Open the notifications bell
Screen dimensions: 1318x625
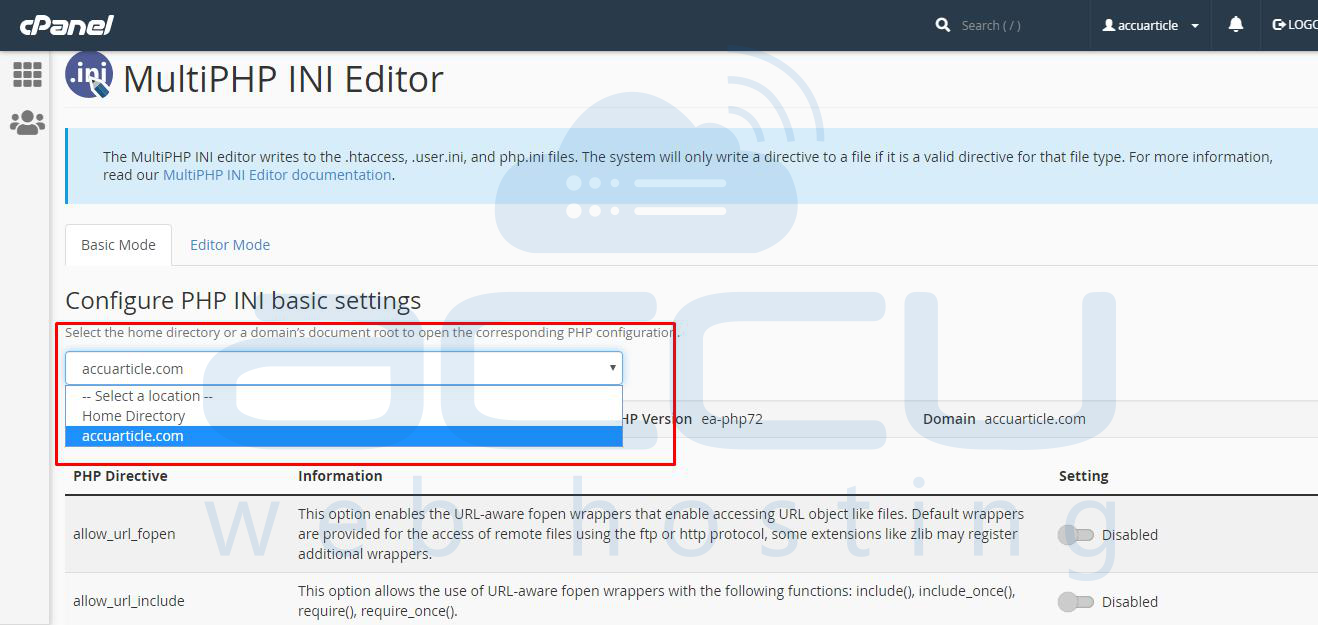1236,25
